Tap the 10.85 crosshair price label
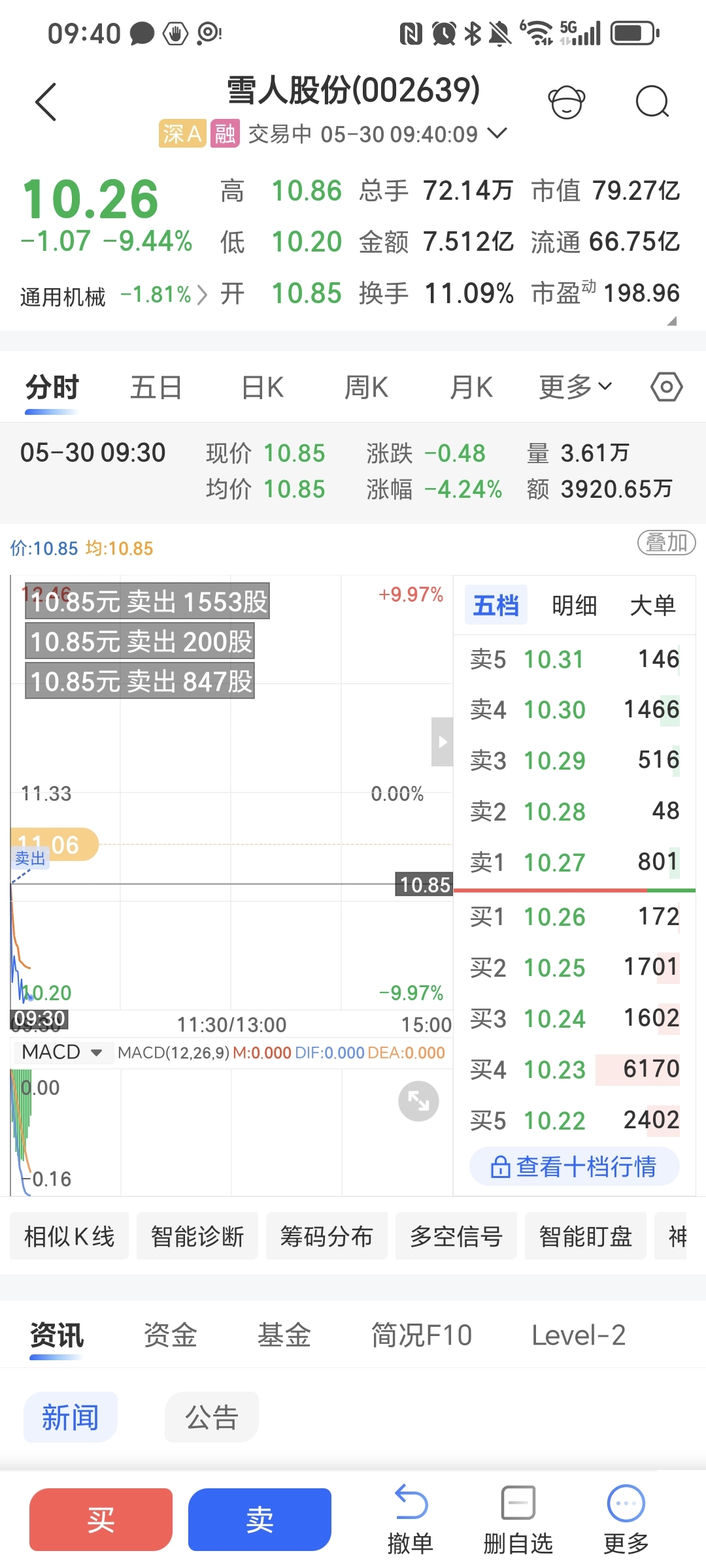 (424, 885)
